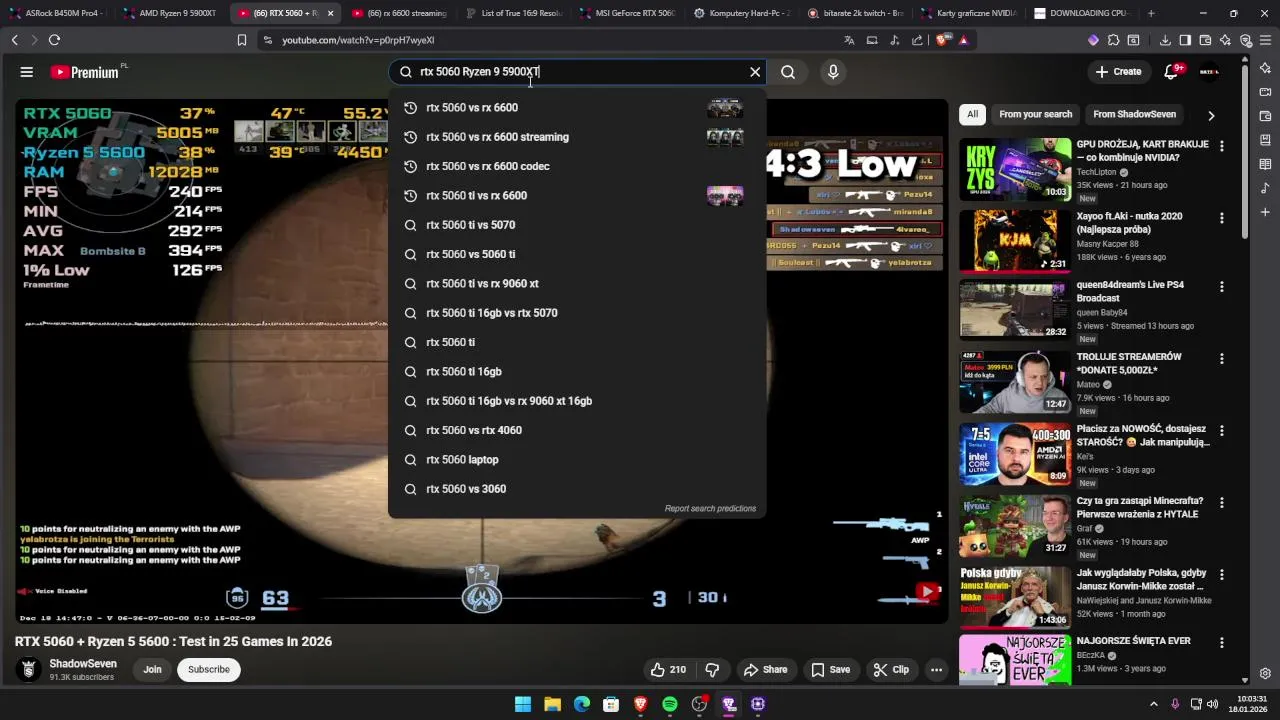Open settings gear in Brave sidebar
The image size is (1280, 720).
tap(1266, 674)
